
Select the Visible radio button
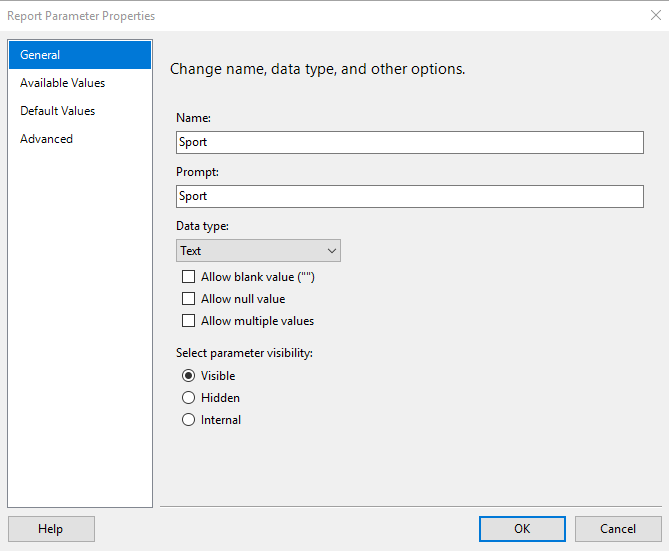pos(188,376)
